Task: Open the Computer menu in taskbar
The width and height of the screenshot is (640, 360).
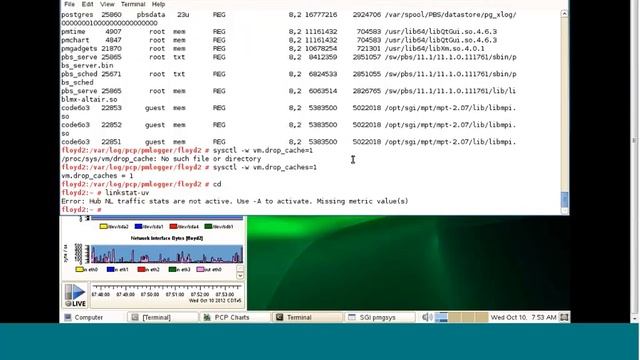Action: point(84,317)
